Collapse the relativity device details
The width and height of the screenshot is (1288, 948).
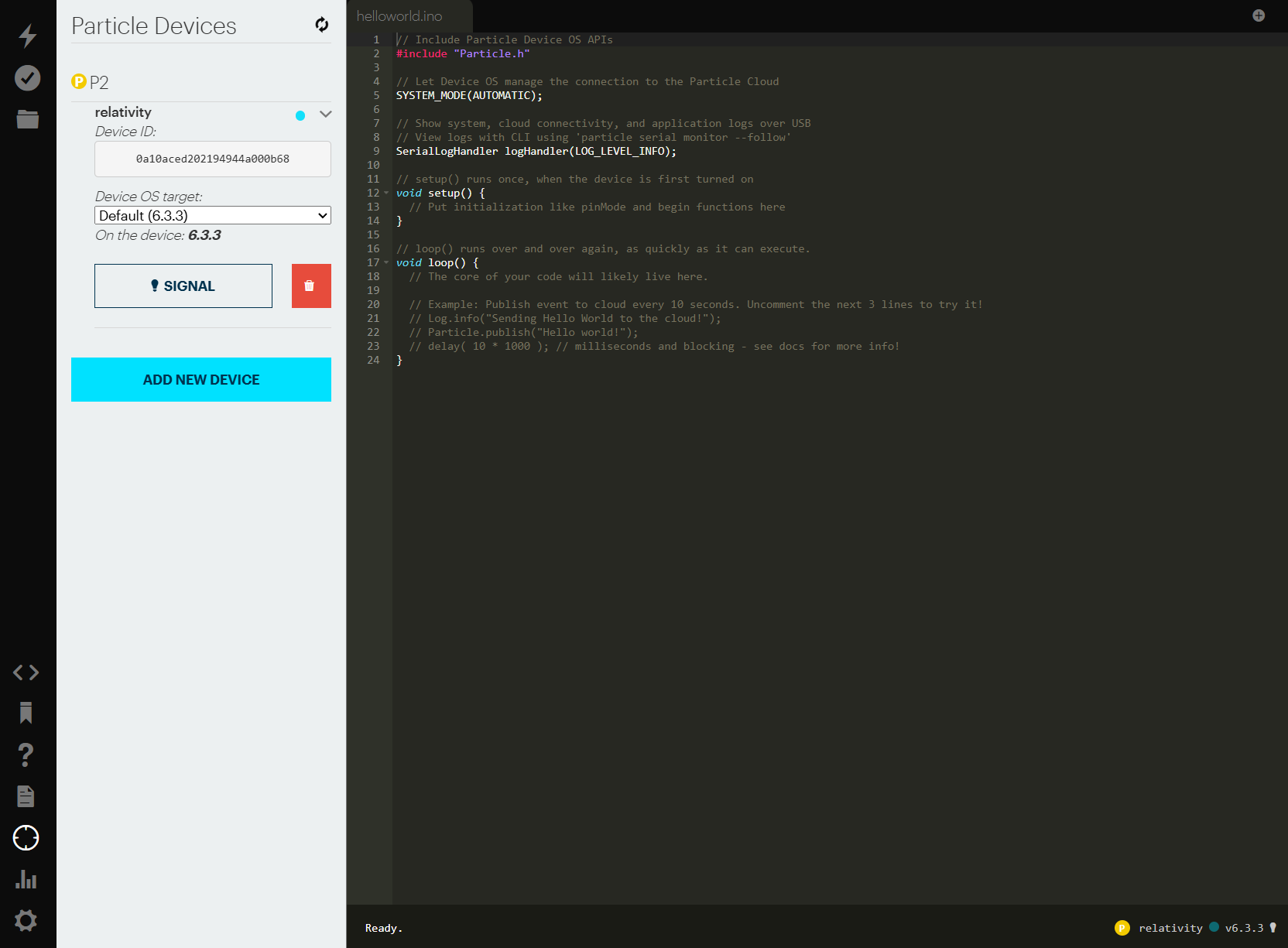[325, 114]
